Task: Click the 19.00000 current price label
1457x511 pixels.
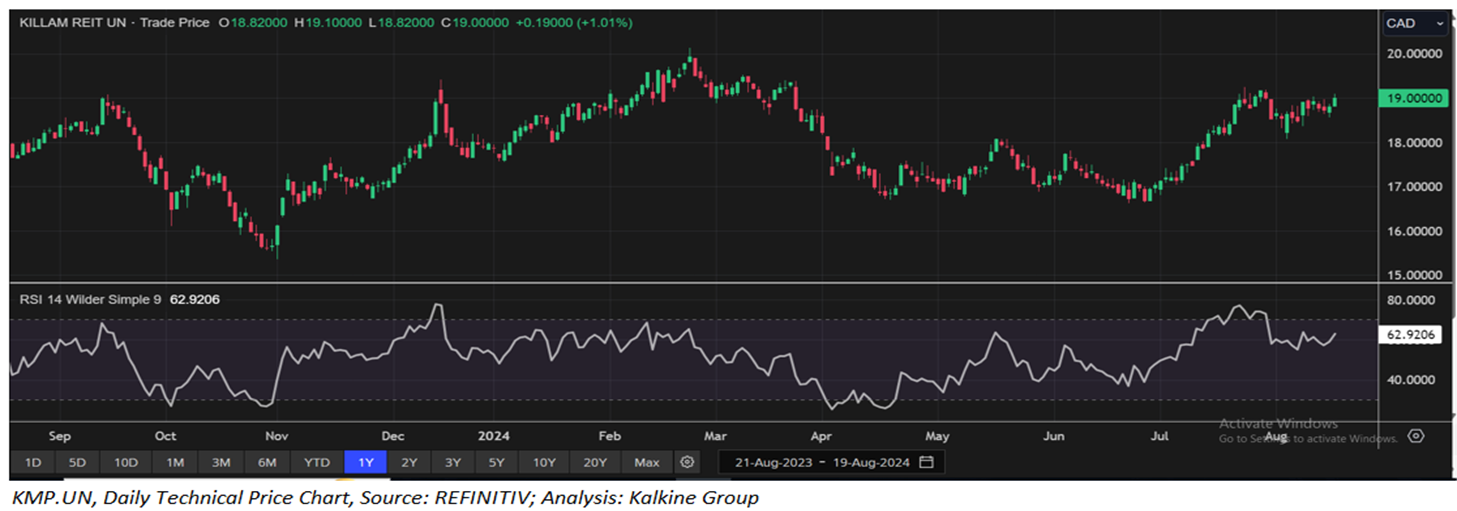Action: tap(1412, 98)
